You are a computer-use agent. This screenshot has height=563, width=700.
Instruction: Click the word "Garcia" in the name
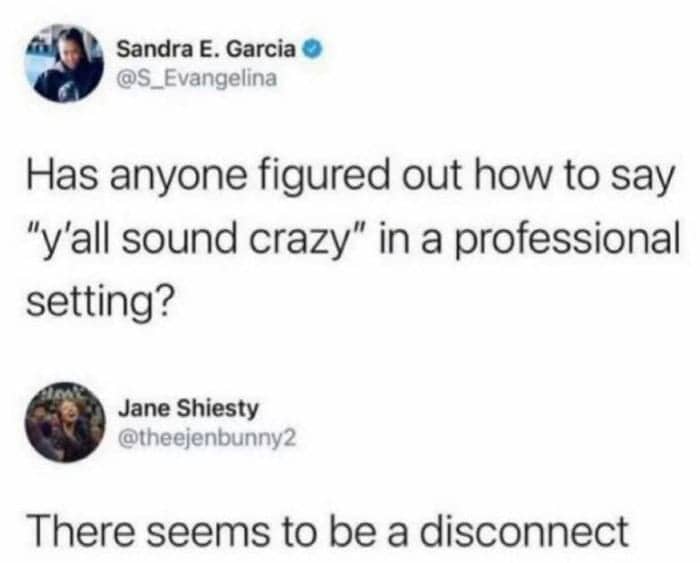pyautogui.click(x=261, y=50)
